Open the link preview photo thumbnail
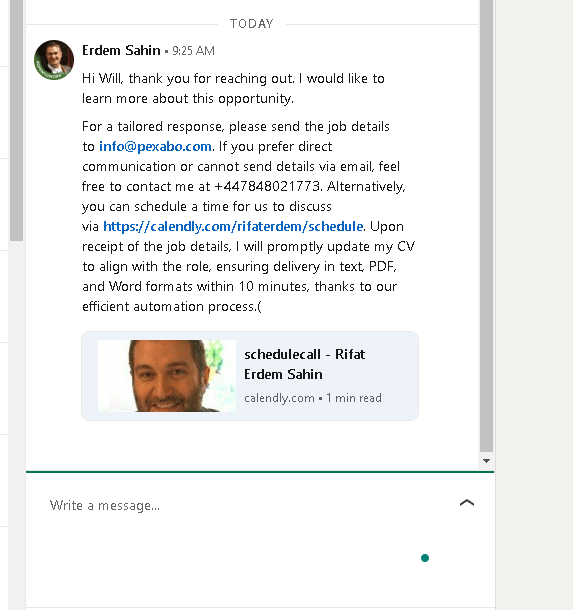Viewport: 573px width, 610px height. (x=167, y=376)
